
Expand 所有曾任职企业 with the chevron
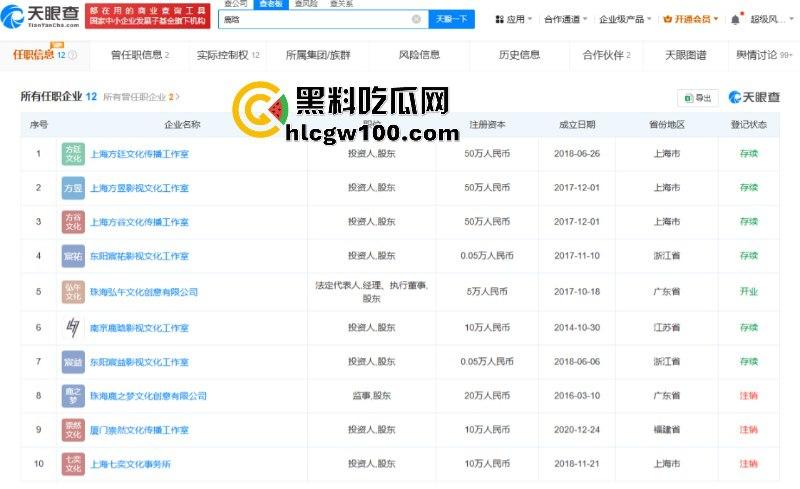pos(178,96)
